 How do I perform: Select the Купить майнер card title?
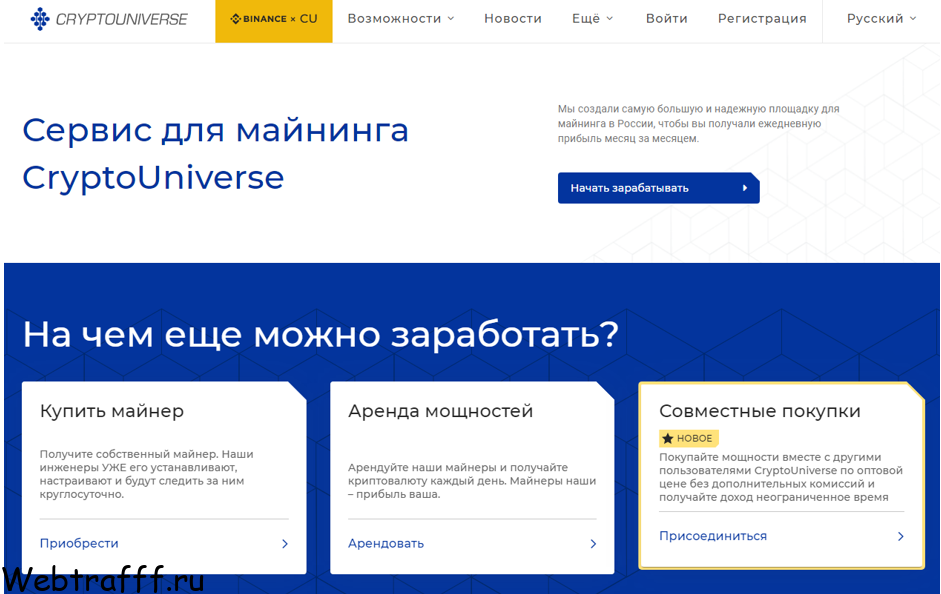click(112, 411)
